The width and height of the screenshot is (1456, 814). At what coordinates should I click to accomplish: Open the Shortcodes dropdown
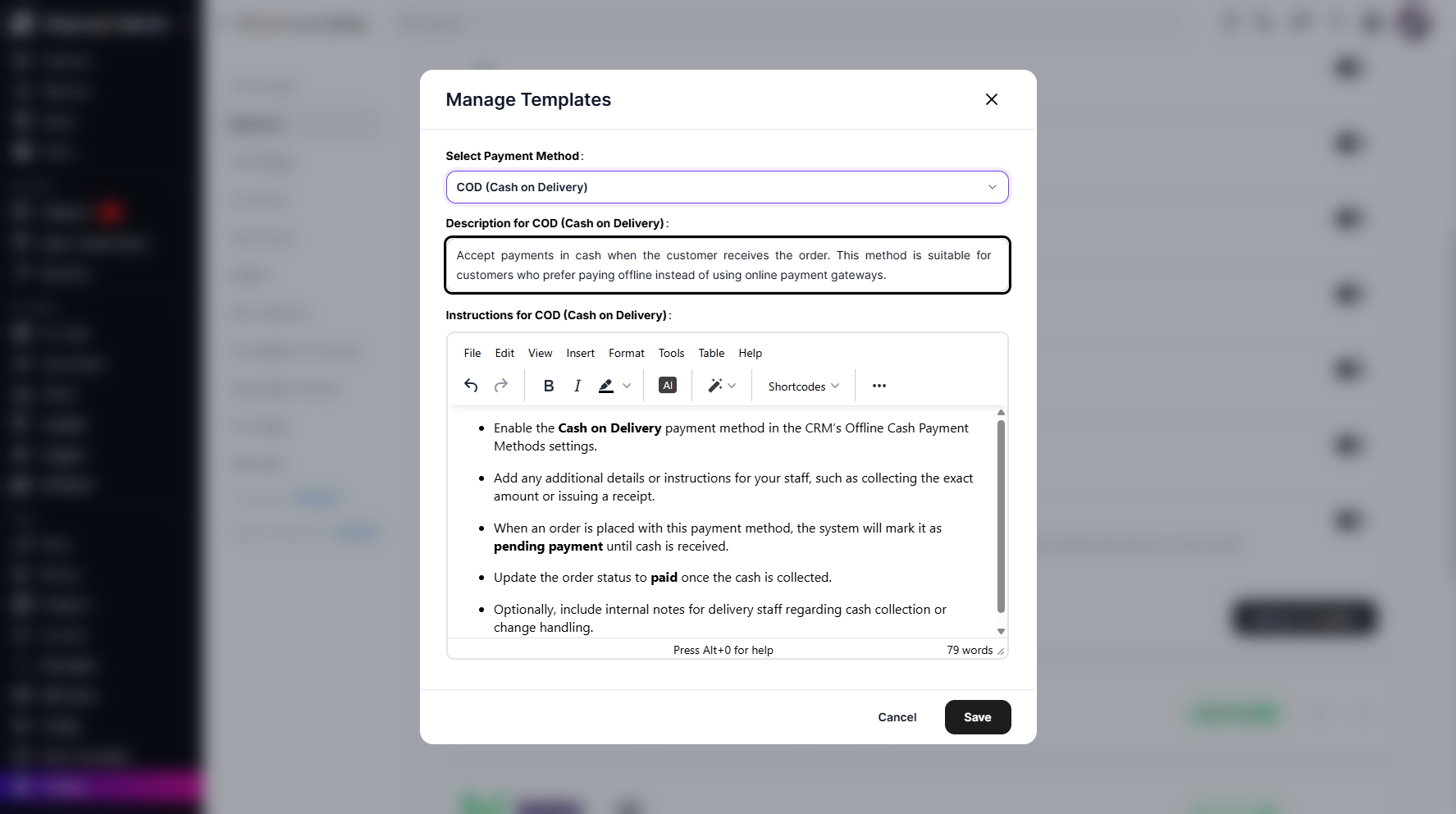[x=804, y=386]
